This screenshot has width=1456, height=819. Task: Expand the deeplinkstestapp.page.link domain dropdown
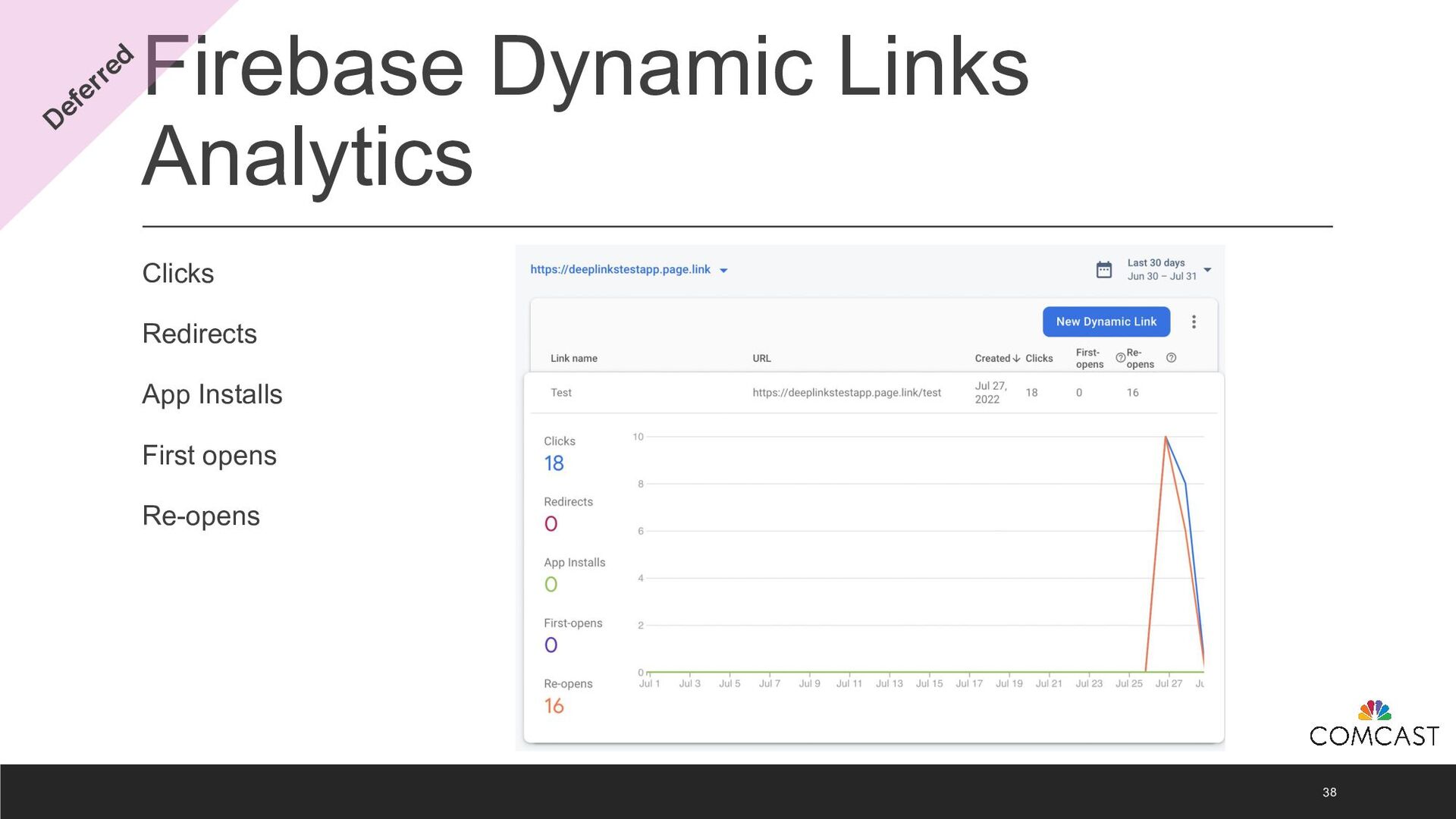tap(723, 270)
